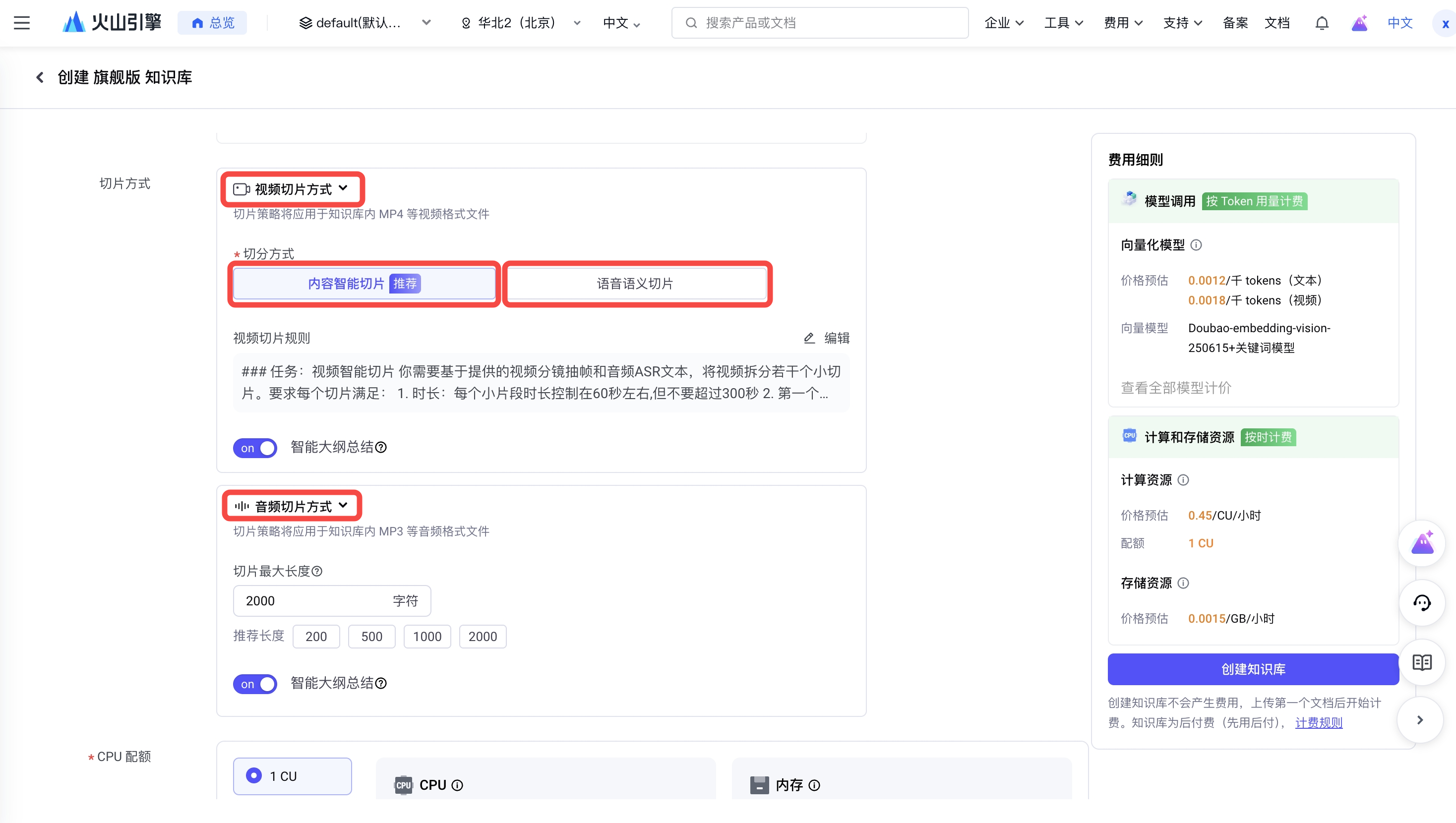Open the 费用 menu in top bar
The height and width of the screenshot is (823, 1456).
1123,23
